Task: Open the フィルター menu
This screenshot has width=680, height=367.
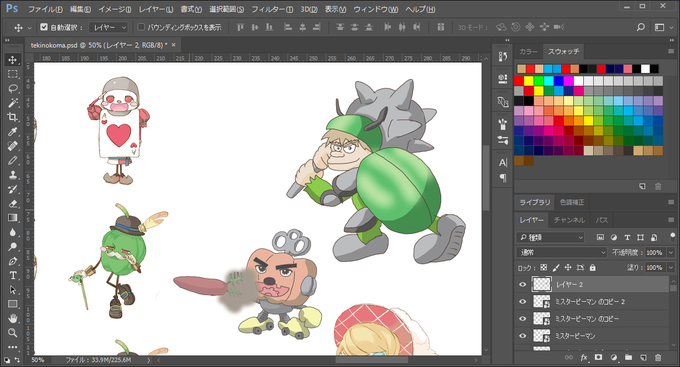Action: point(272,9)
